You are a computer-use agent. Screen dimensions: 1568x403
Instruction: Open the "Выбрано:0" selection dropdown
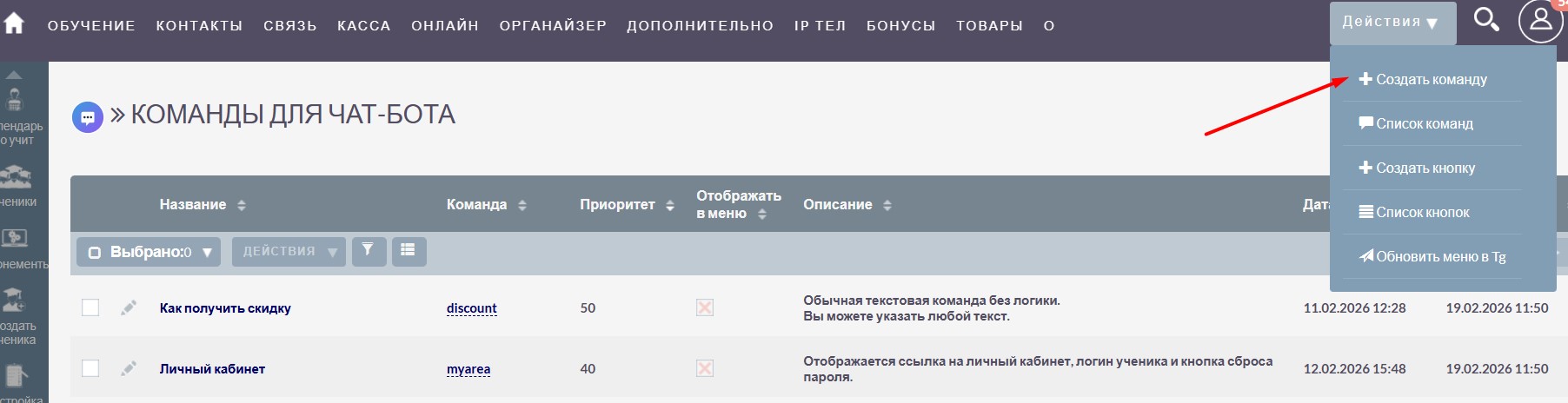pyautogui.click(x=149, y=252)
